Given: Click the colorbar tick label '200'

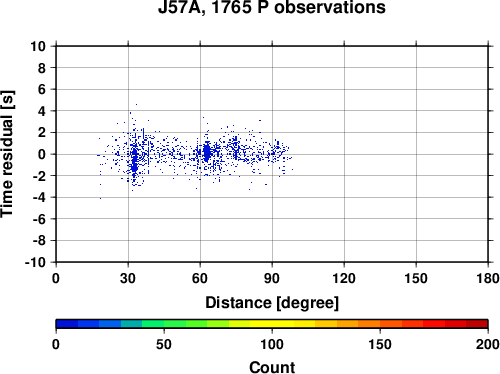Looking at the screenshot, I should pos(488,344).
